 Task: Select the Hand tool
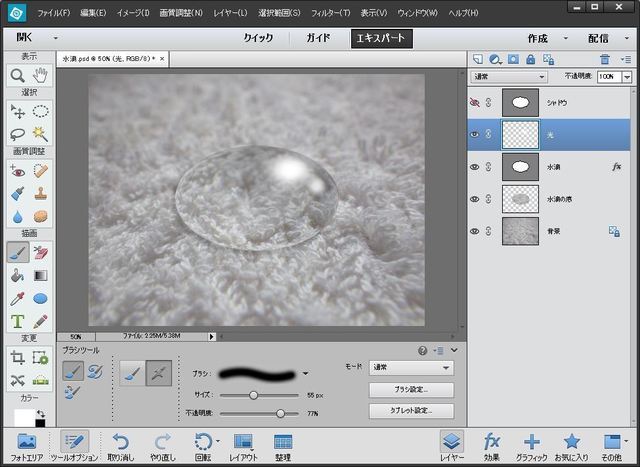41,75
